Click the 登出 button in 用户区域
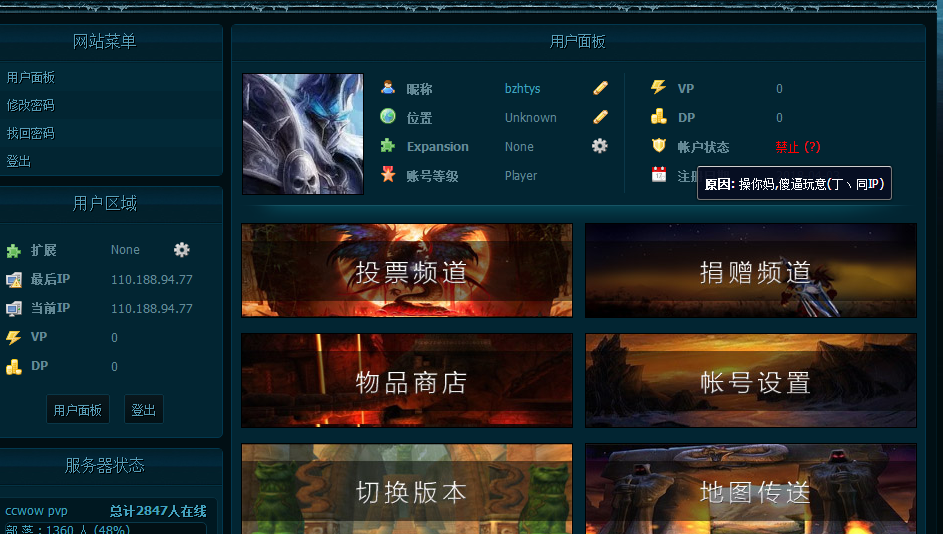This screenshot has height=534, width=943. pos(143,410)
